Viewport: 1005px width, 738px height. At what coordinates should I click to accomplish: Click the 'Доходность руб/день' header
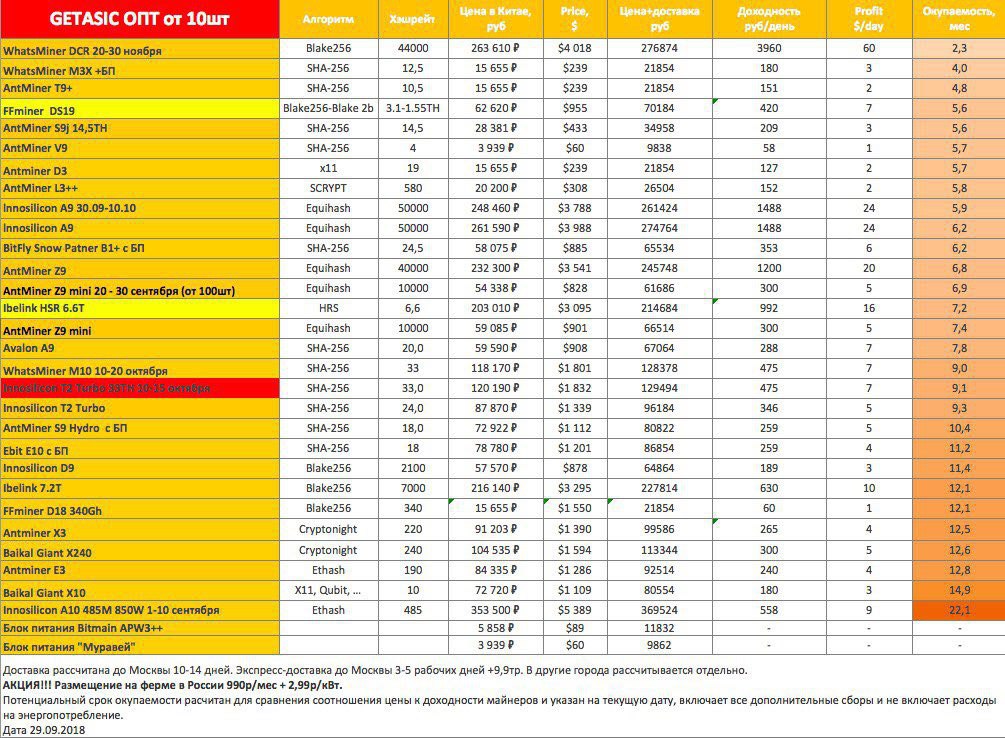pos(768,19)
